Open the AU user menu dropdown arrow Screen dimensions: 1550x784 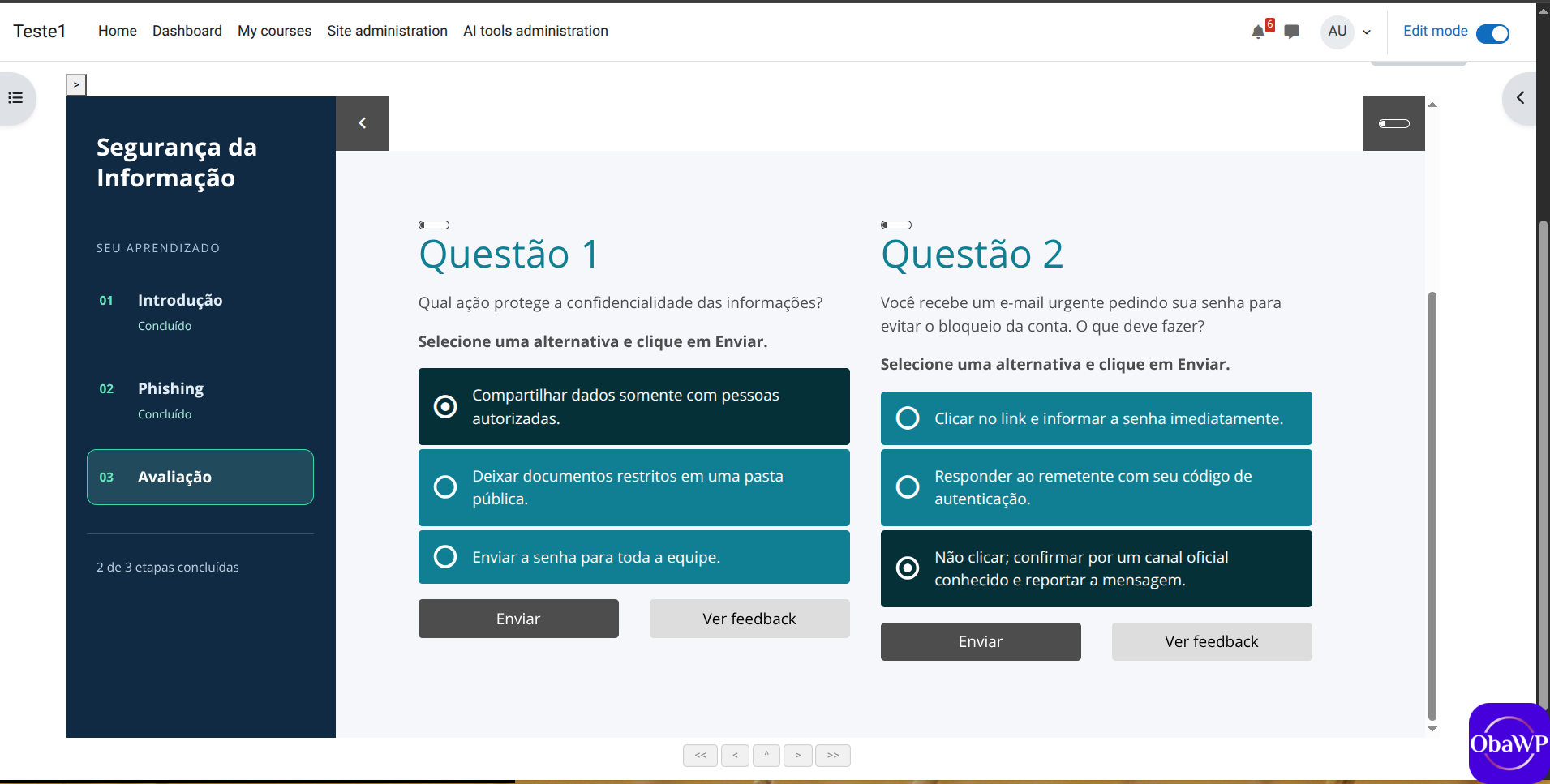click(x=1367, y=32)
